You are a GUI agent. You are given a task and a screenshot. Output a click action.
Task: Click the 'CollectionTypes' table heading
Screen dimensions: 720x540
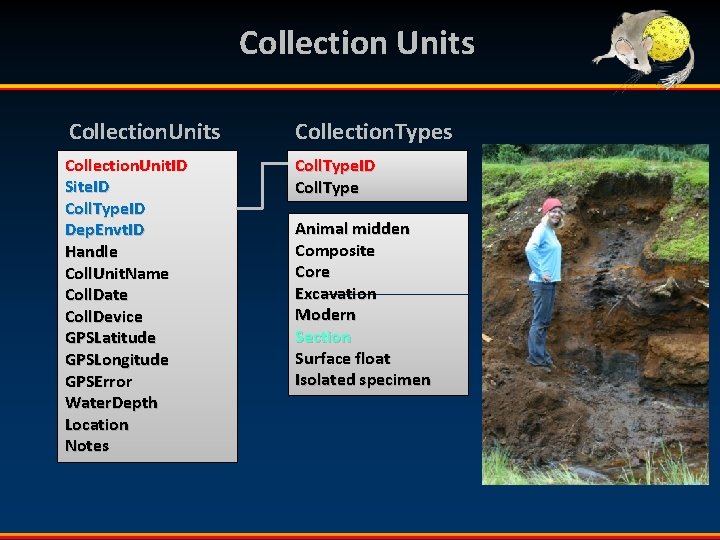[x=374, y=132]
